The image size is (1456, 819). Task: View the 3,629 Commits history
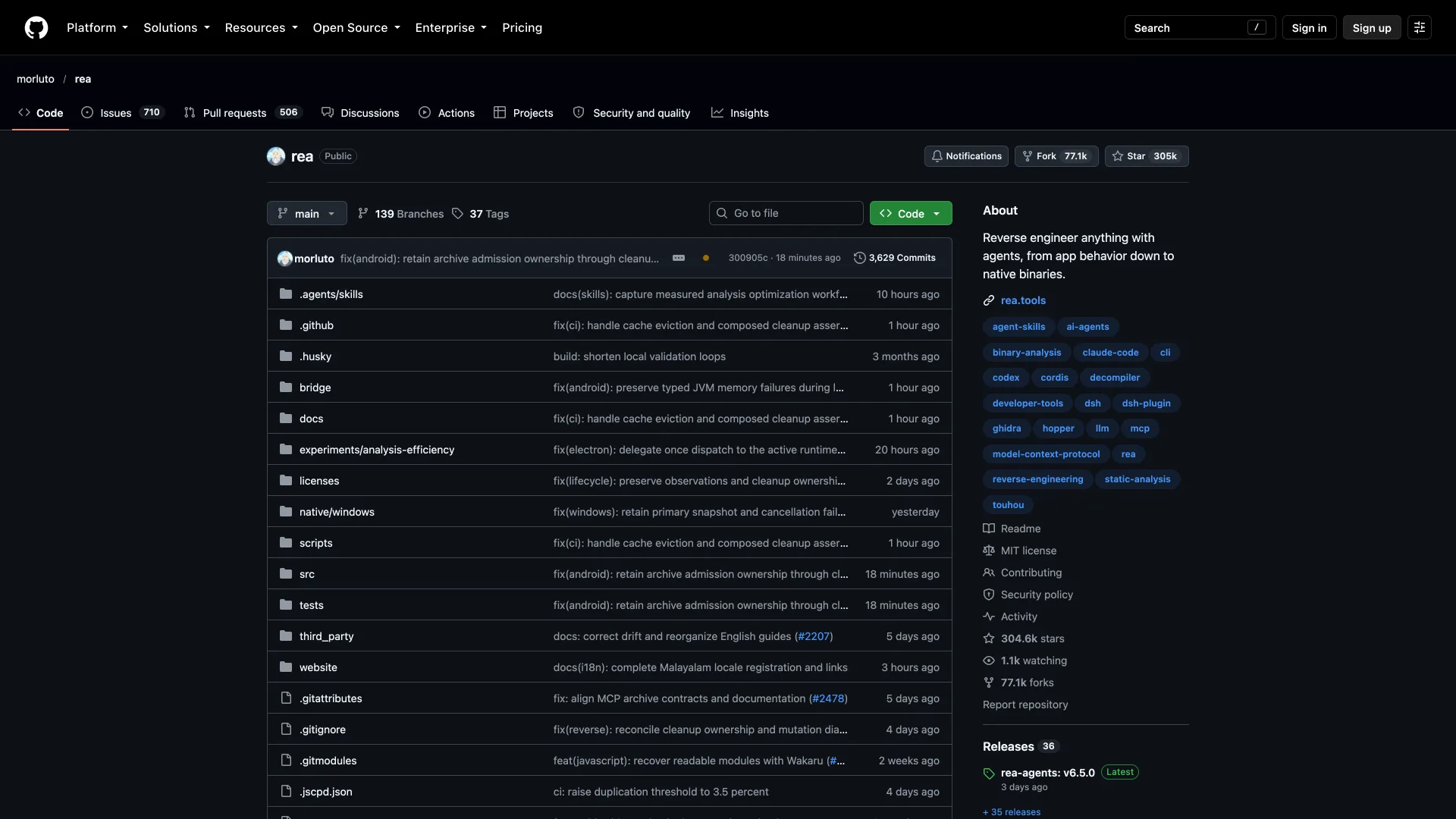[x=895, y=258]
